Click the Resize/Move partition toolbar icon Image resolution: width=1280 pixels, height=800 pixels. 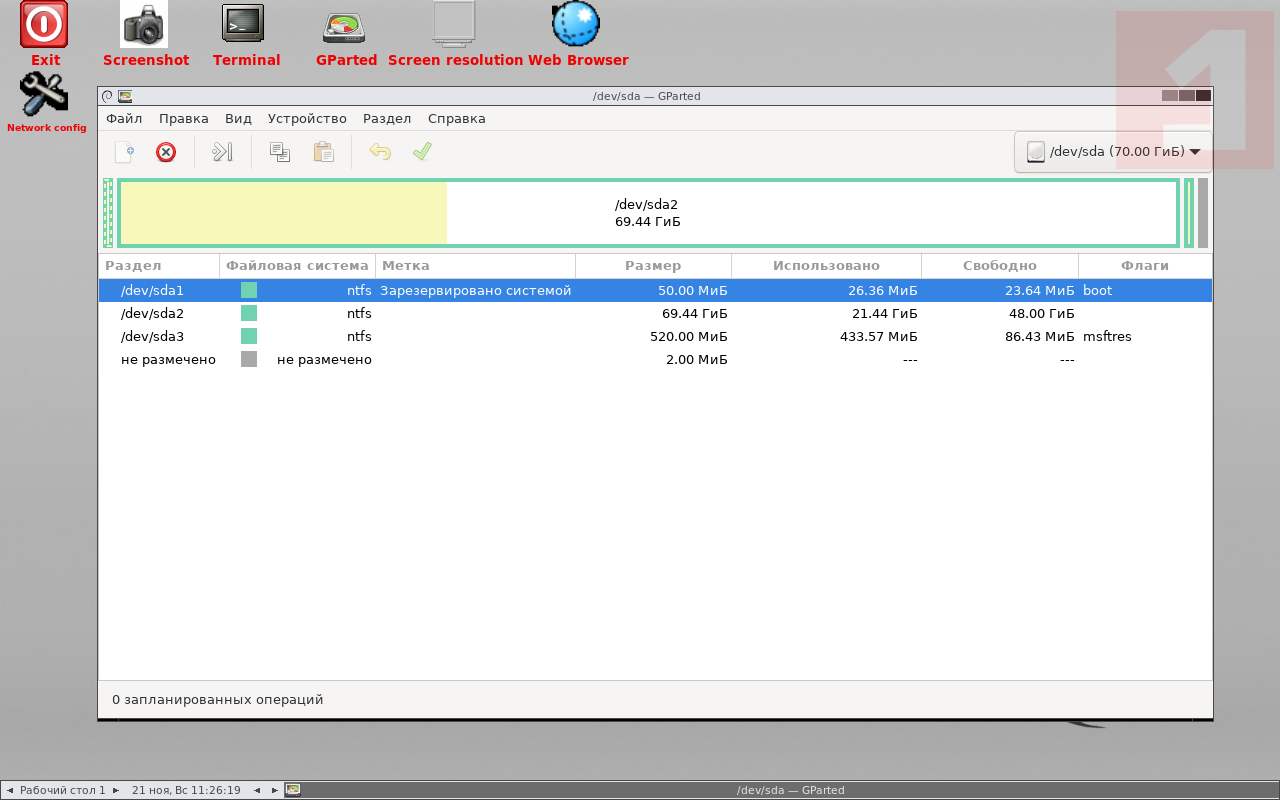(x=222, y=152)
